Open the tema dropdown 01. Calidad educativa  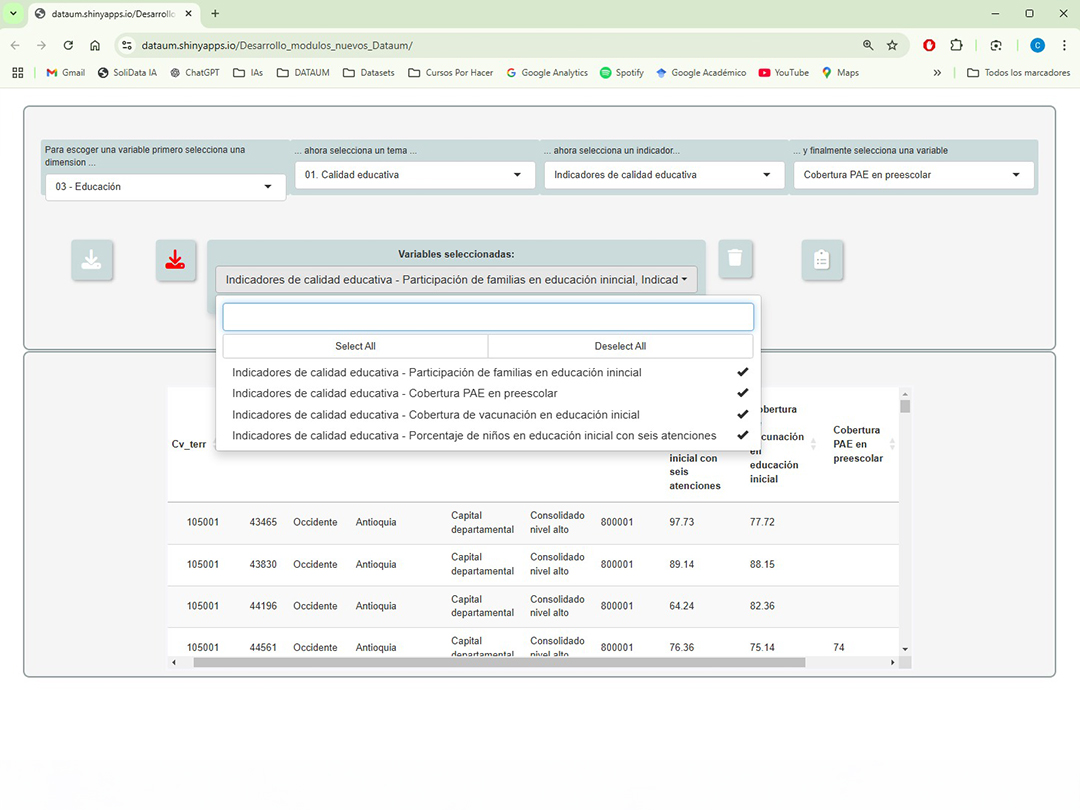[x=414, y=174]
